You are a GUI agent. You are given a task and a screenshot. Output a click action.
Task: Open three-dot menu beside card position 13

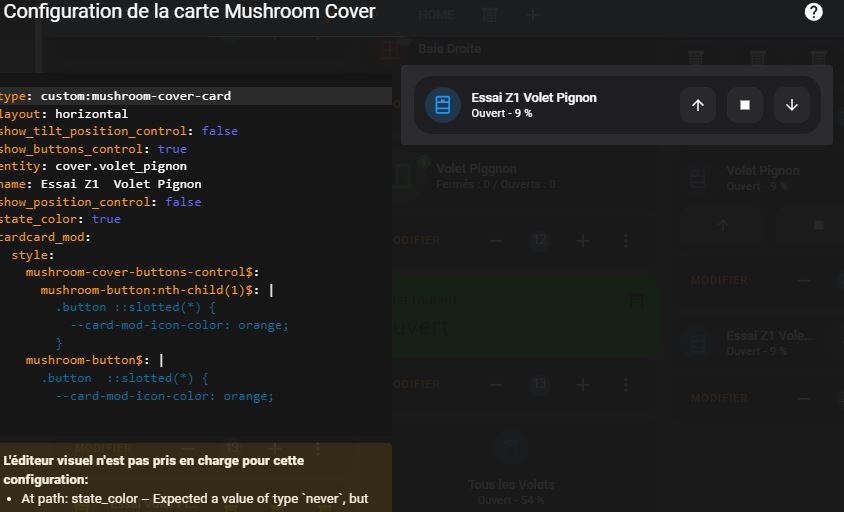click(x=626, y=384)
